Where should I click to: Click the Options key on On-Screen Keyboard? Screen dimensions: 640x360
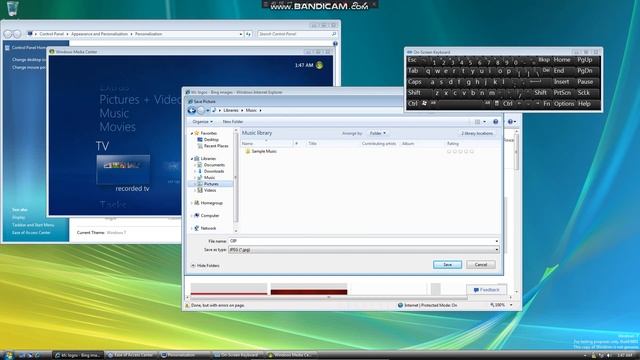(x=564, y=104)
